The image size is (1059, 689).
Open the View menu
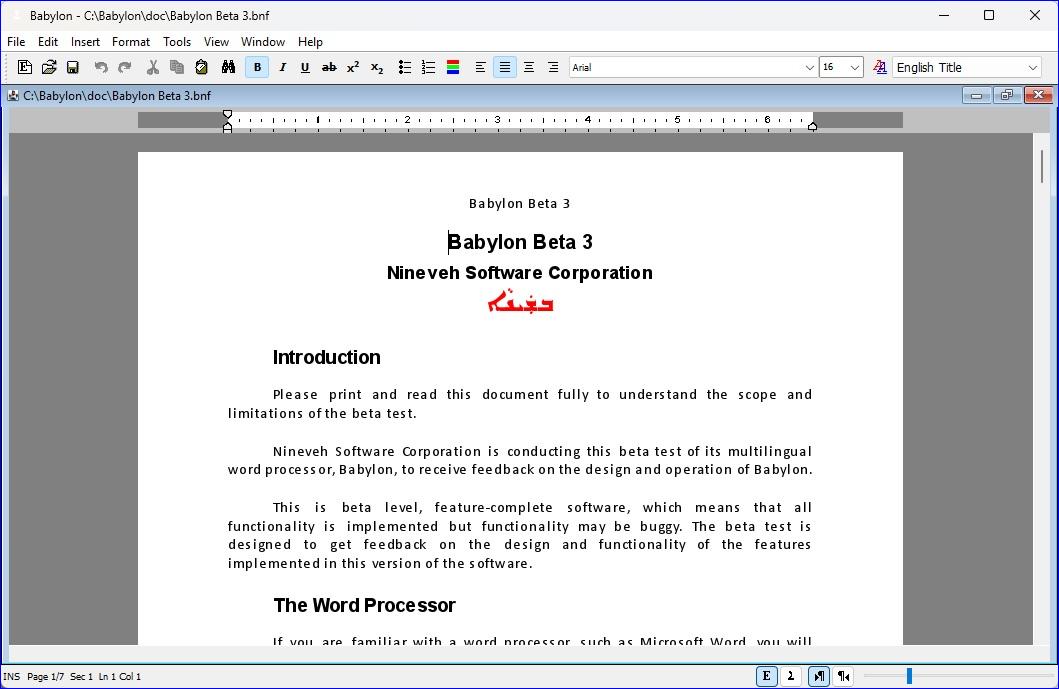click(216, 42)
